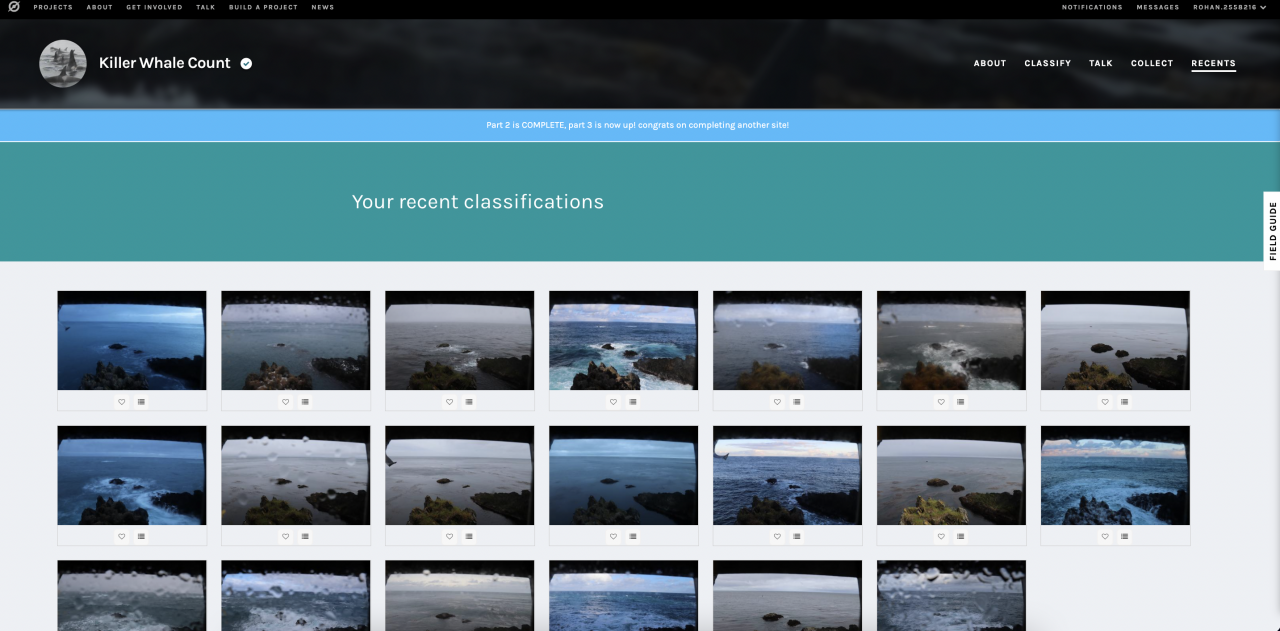
Task: Click heart icon under third second-row image
Action: pyautogui.click(x=449, y=536)
